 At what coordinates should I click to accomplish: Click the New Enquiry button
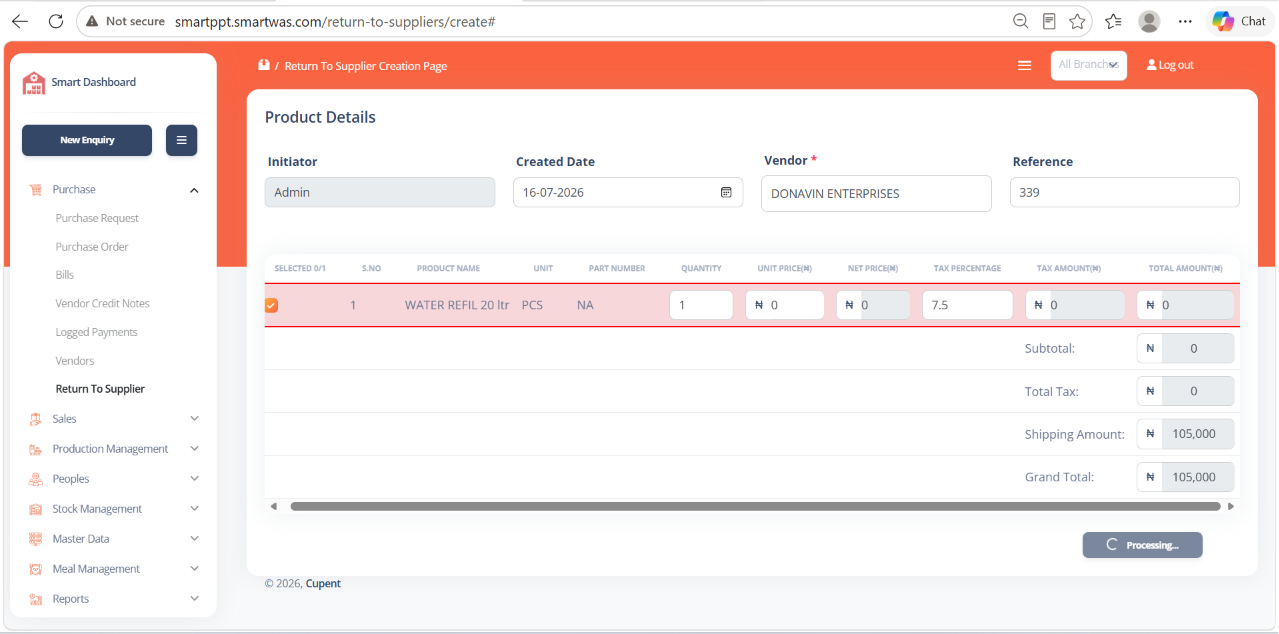[x=87, y=140]
